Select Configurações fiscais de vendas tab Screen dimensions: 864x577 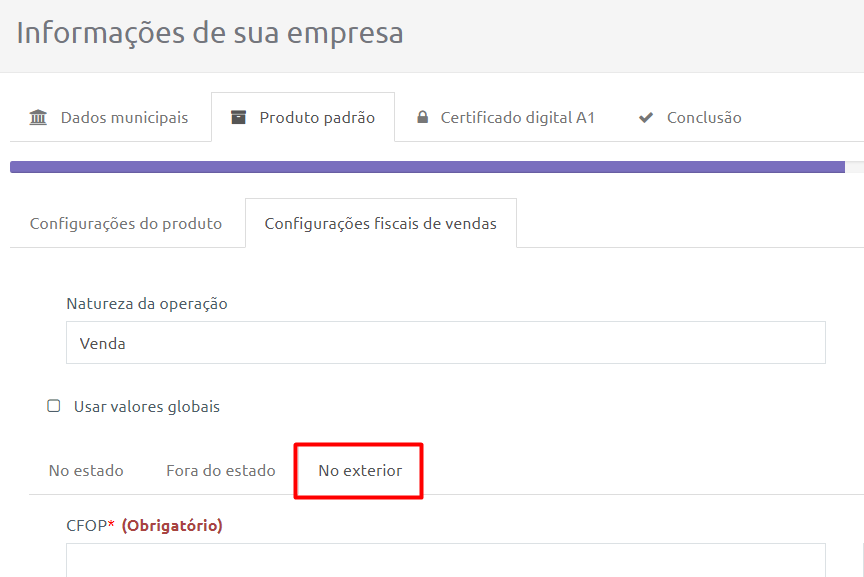click(381, 223)
